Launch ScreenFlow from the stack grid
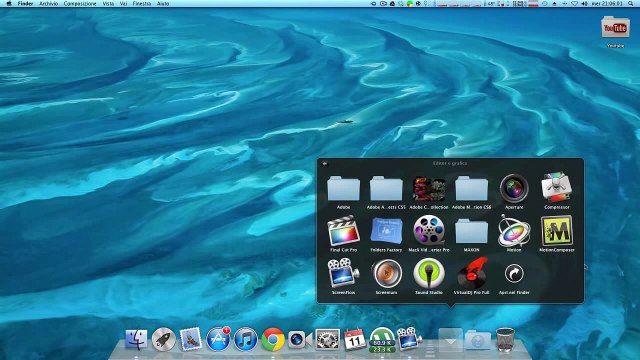 click(343, 273)
